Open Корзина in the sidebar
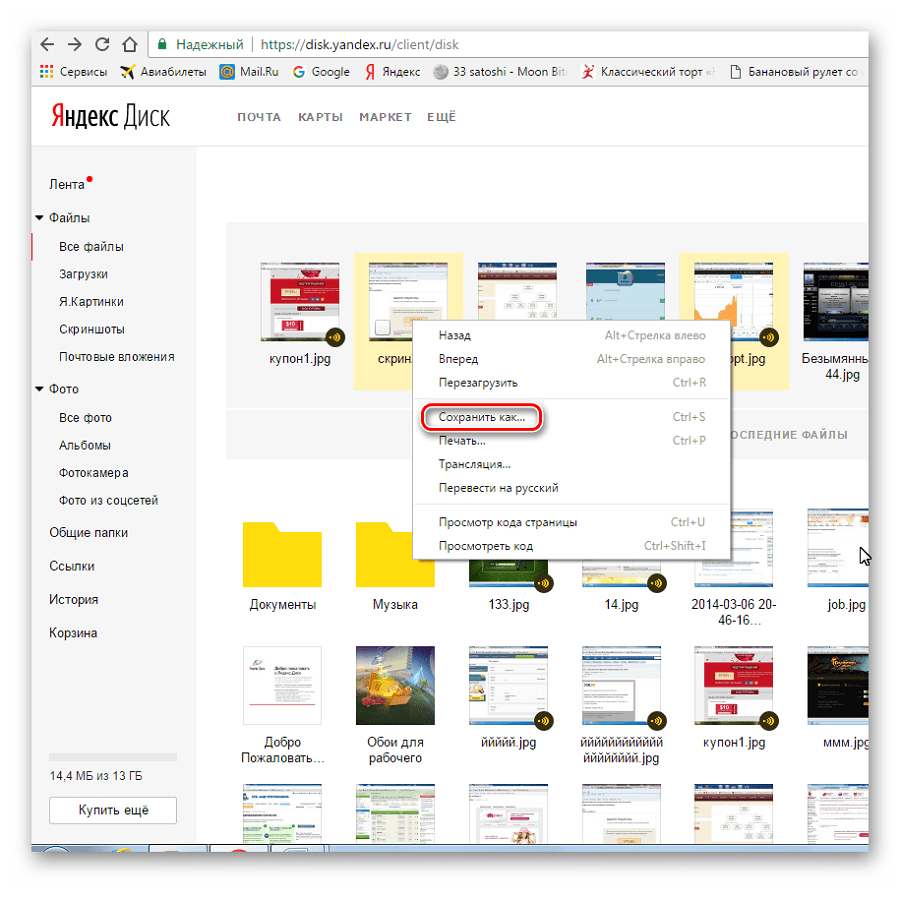900x900 pixels. click(x=73, y=633)
